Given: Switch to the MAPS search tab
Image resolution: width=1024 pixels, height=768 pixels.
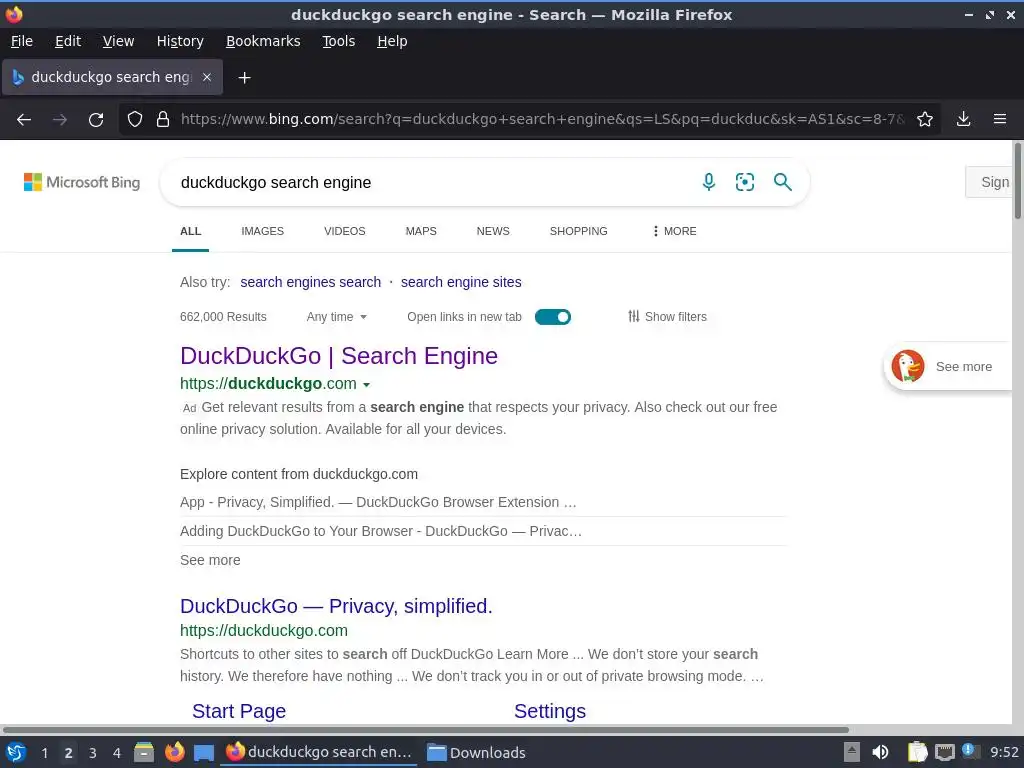Looking at the screenshot, I should point(421,231).
